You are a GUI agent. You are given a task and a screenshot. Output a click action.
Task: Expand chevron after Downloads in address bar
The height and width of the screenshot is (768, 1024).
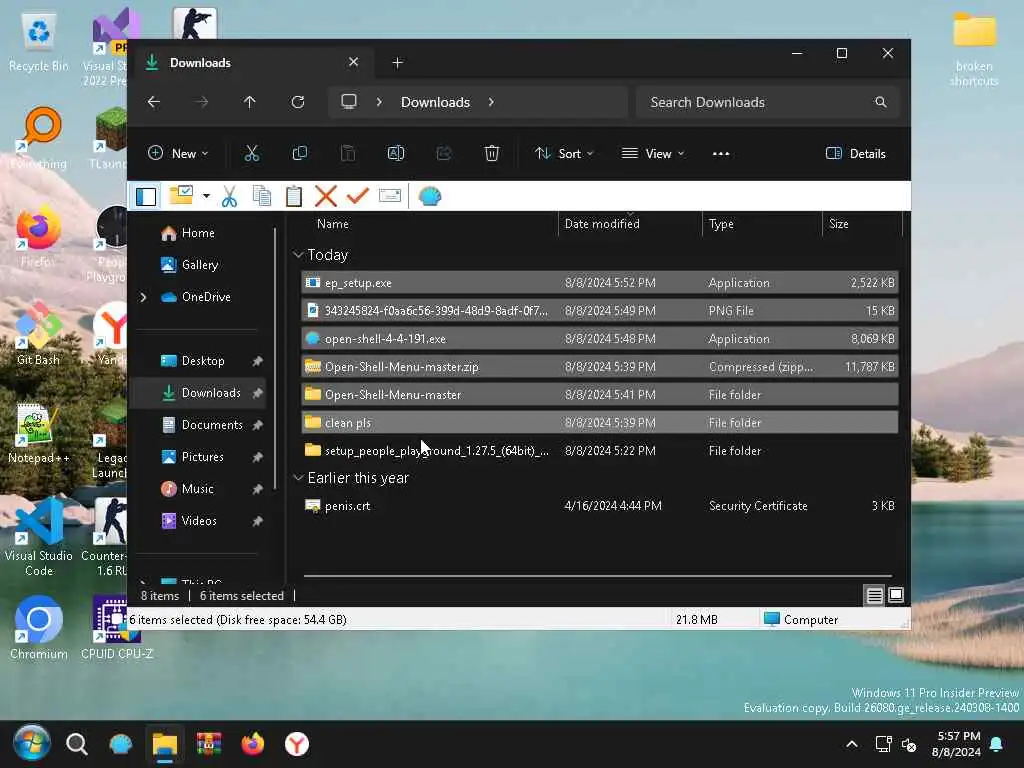pyautogui.click(x=491, y=102)
